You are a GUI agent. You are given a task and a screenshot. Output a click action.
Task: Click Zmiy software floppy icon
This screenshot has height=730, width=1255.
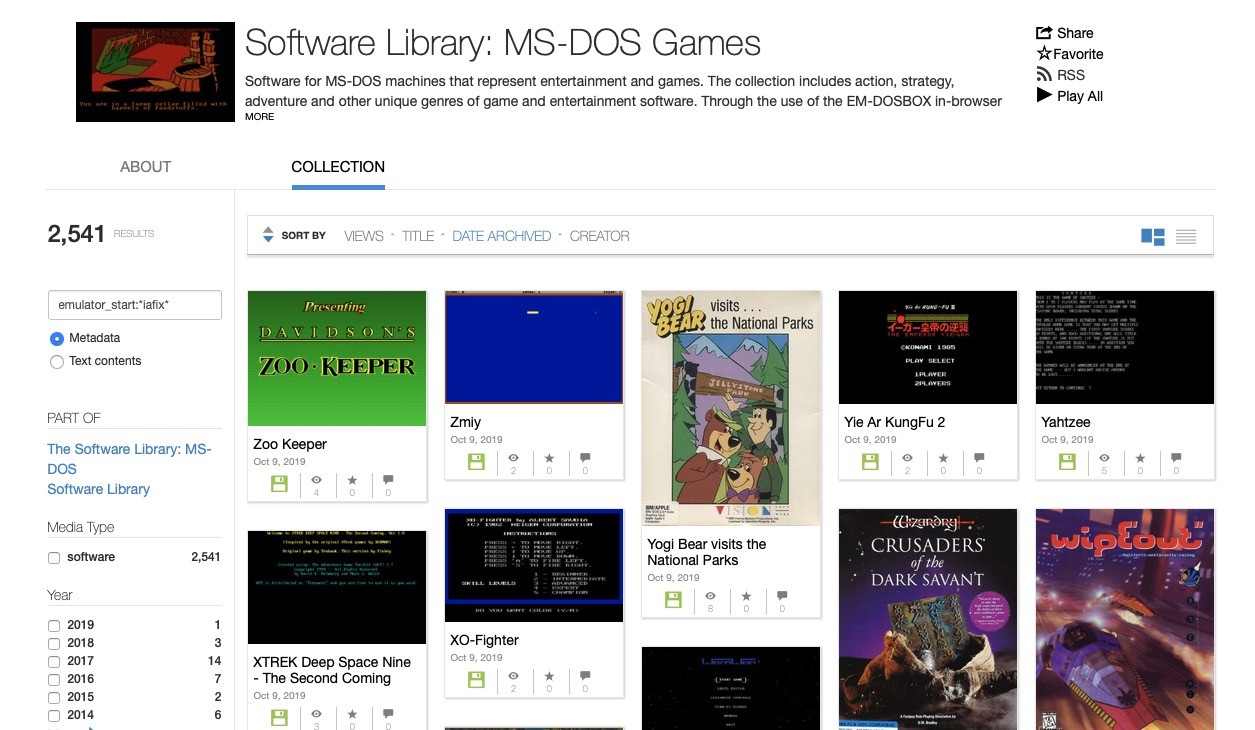476,462
